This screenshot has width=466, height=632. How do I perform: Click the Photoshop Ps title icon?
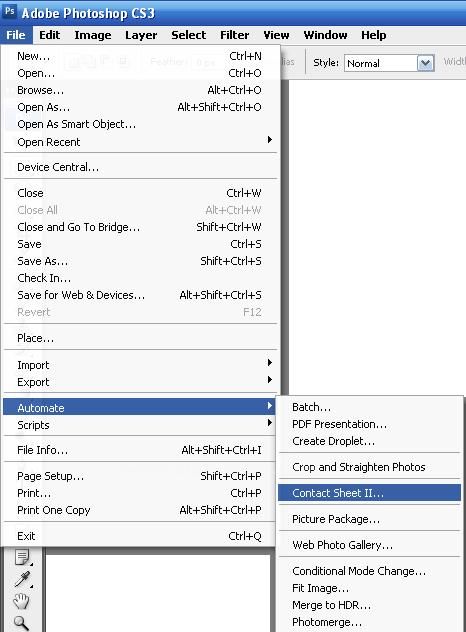tap(10, 11)
